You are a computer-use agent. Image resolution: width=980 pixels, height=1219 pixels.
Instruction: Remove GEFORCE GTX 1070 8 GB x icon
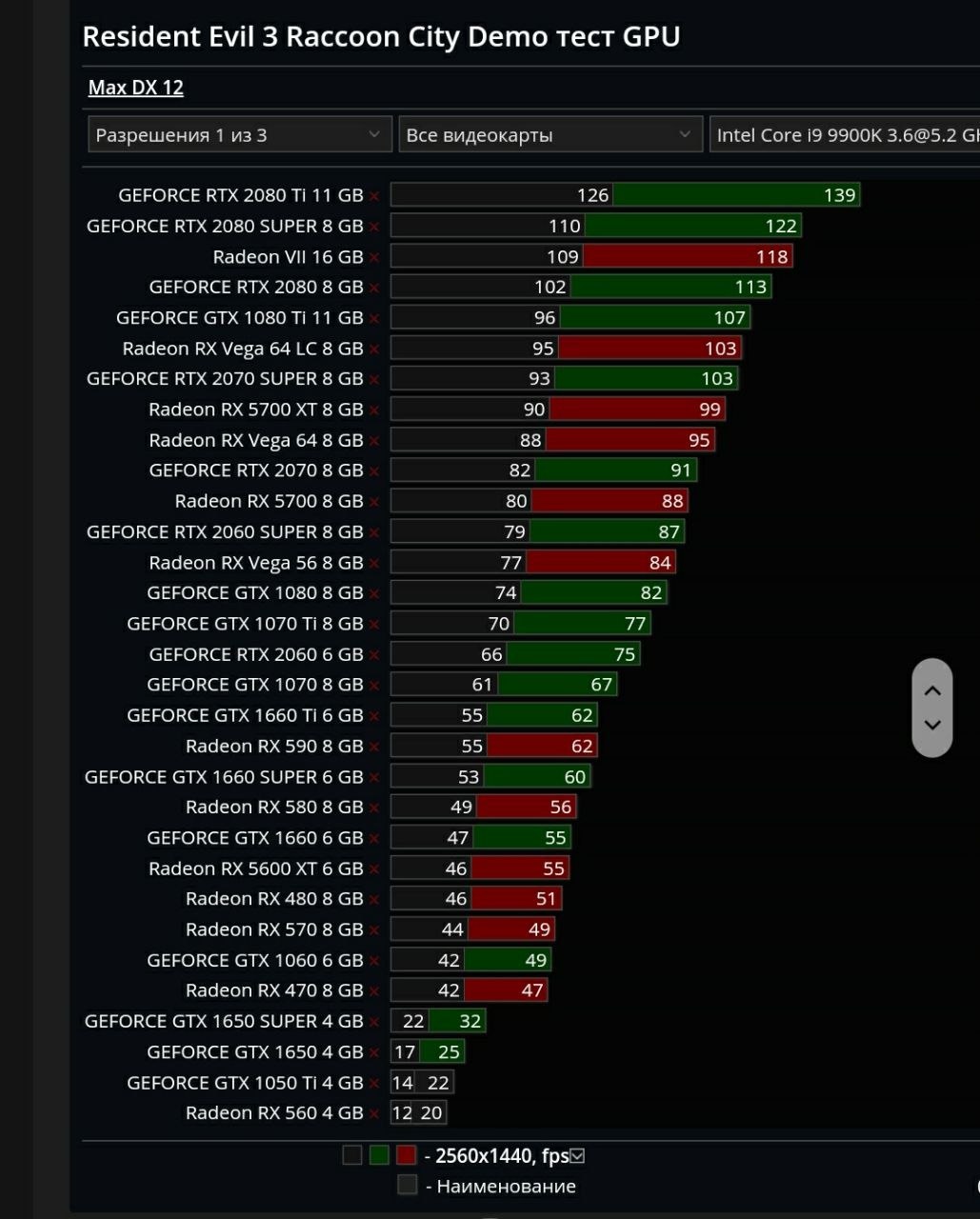374,686
